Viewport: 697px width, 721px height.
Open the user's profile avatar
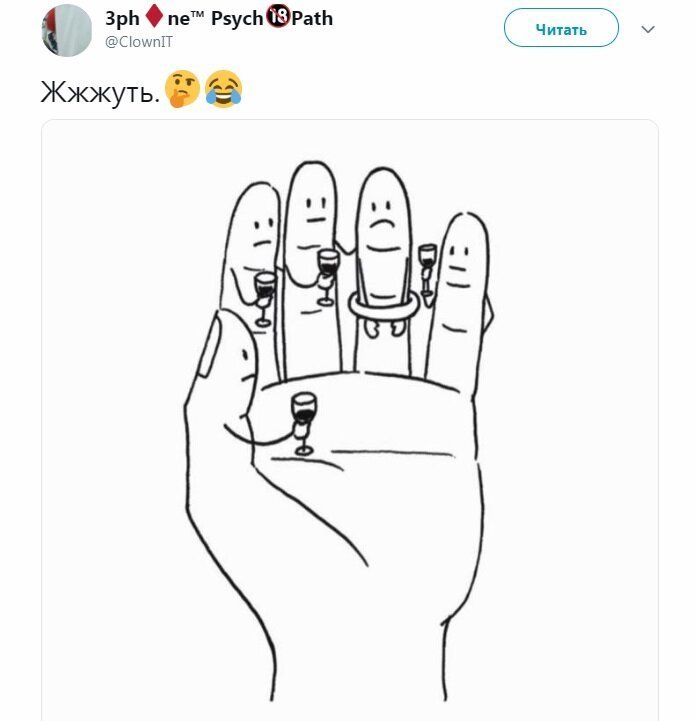67,30
